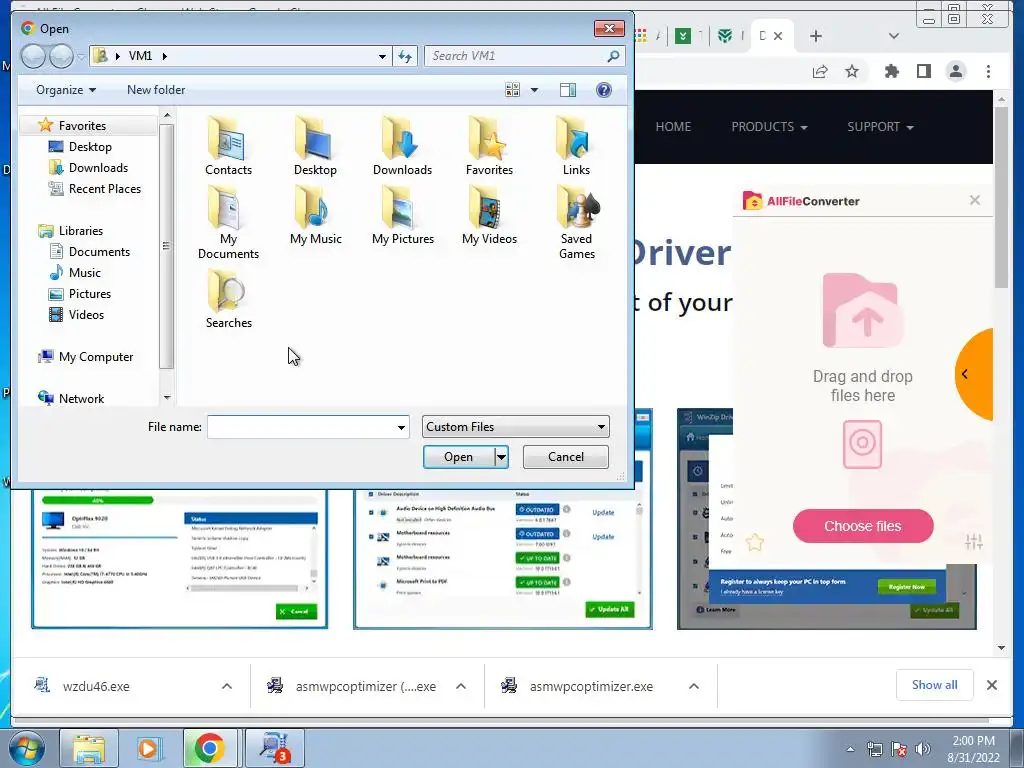Screen dimensions: 1024x768
Task: Open the Chrome profile avatar
Action: (x=956, y=71)
